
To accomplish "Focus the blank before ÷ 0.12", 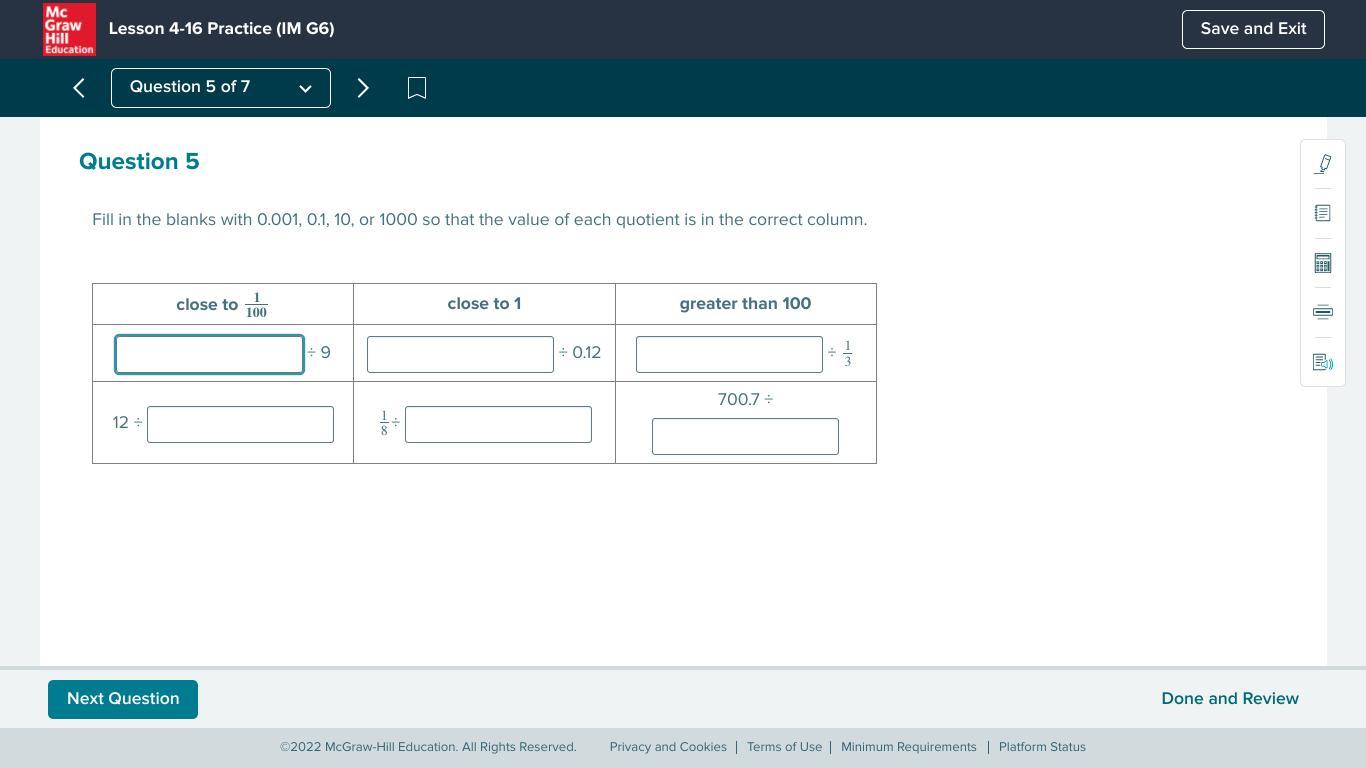I will (x=460, y=354).
